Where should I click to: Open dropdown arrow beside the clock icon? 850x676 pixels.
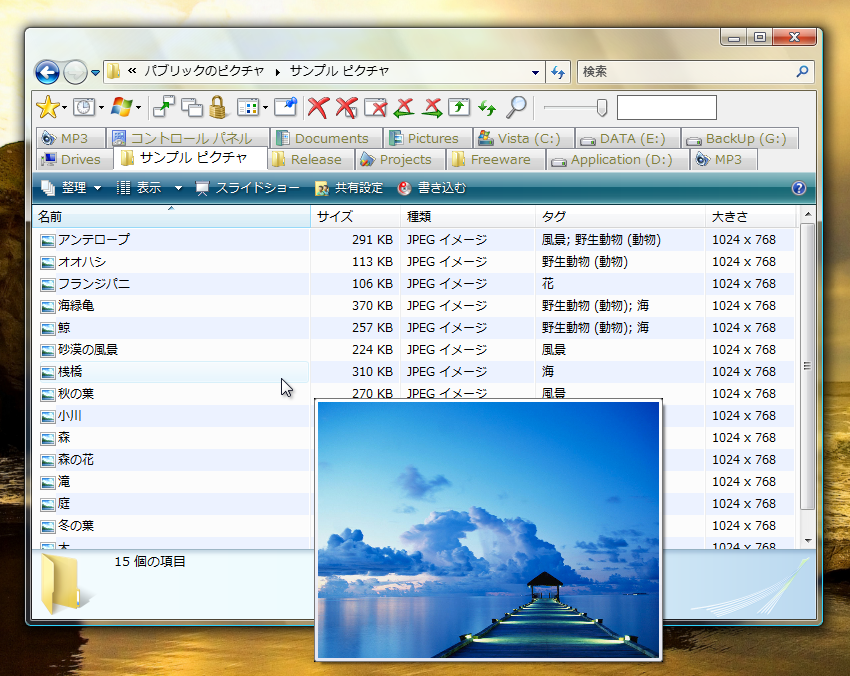pyautogui.click(x=101, y=107)
